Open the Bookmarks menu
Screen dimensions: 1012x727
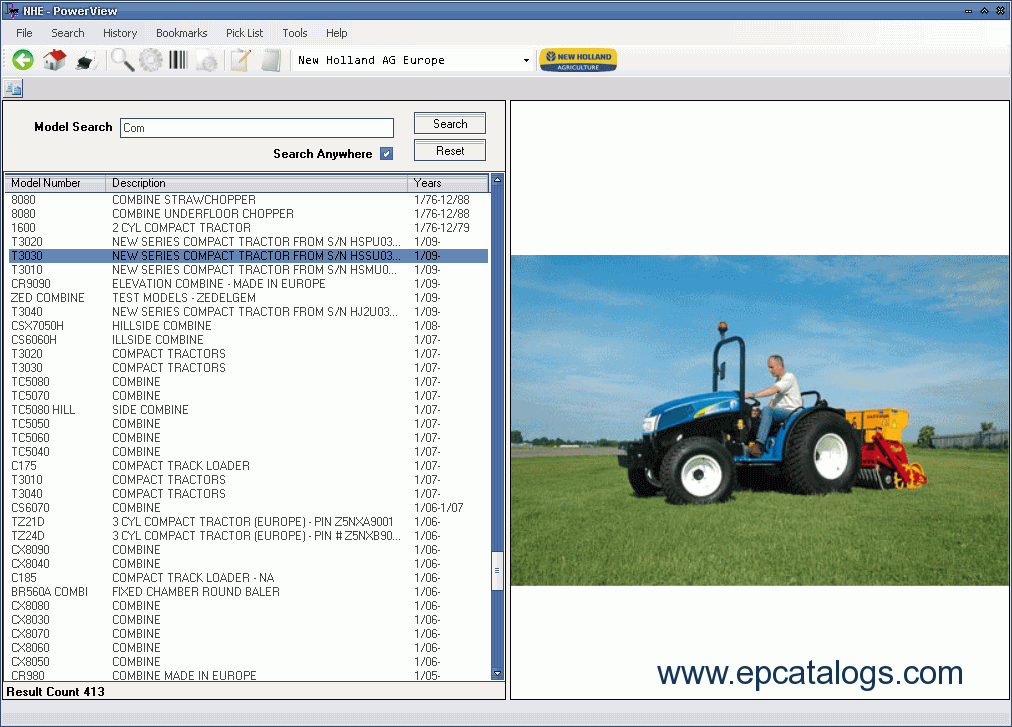point(181,33)
